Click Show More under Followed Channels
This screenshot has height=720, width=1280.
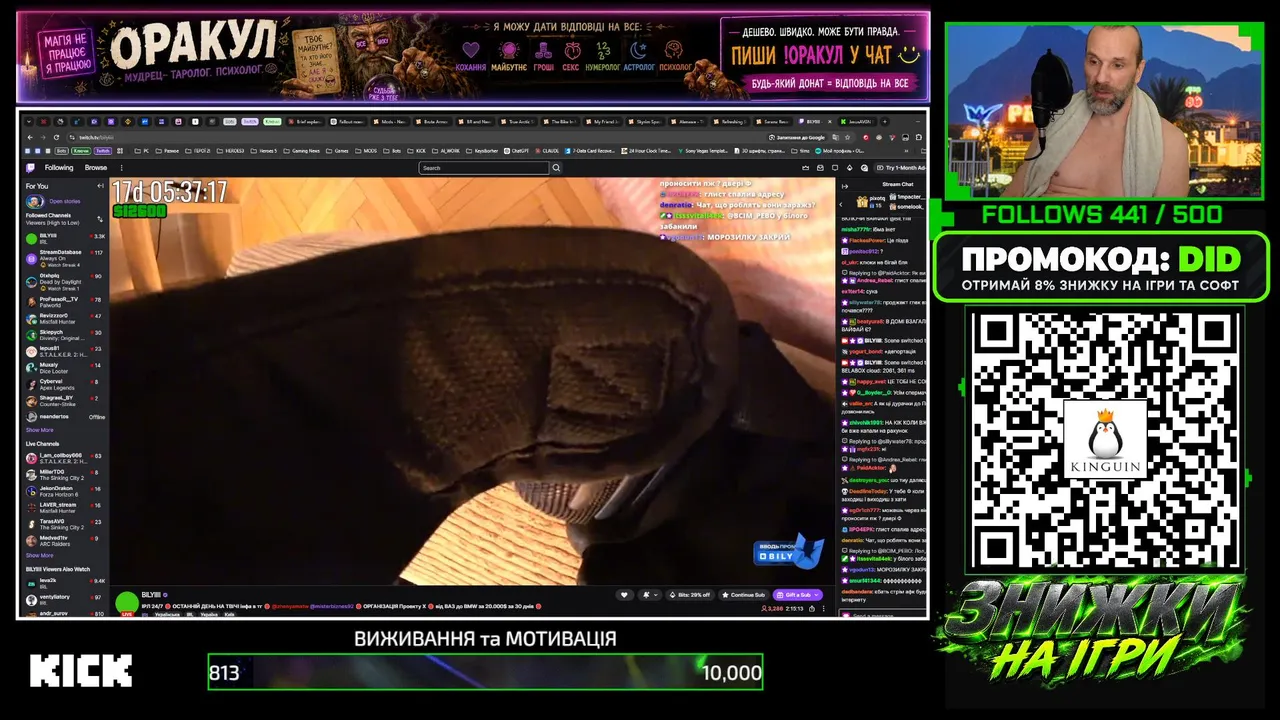(x=40, y=430)
